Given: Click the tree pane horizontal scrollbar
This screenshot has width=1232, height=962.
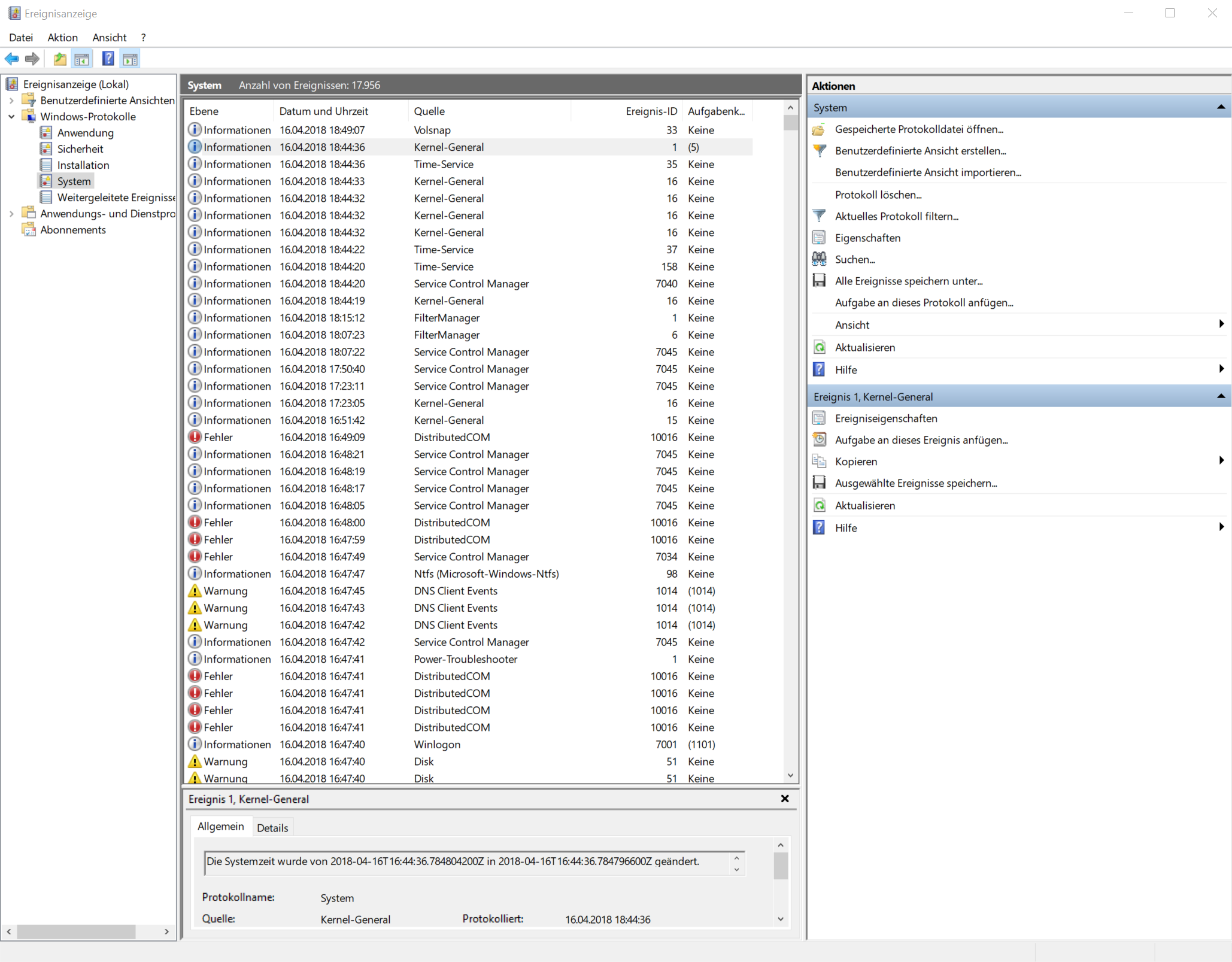Looking at the screenshot, I should (x=76, y=932).
